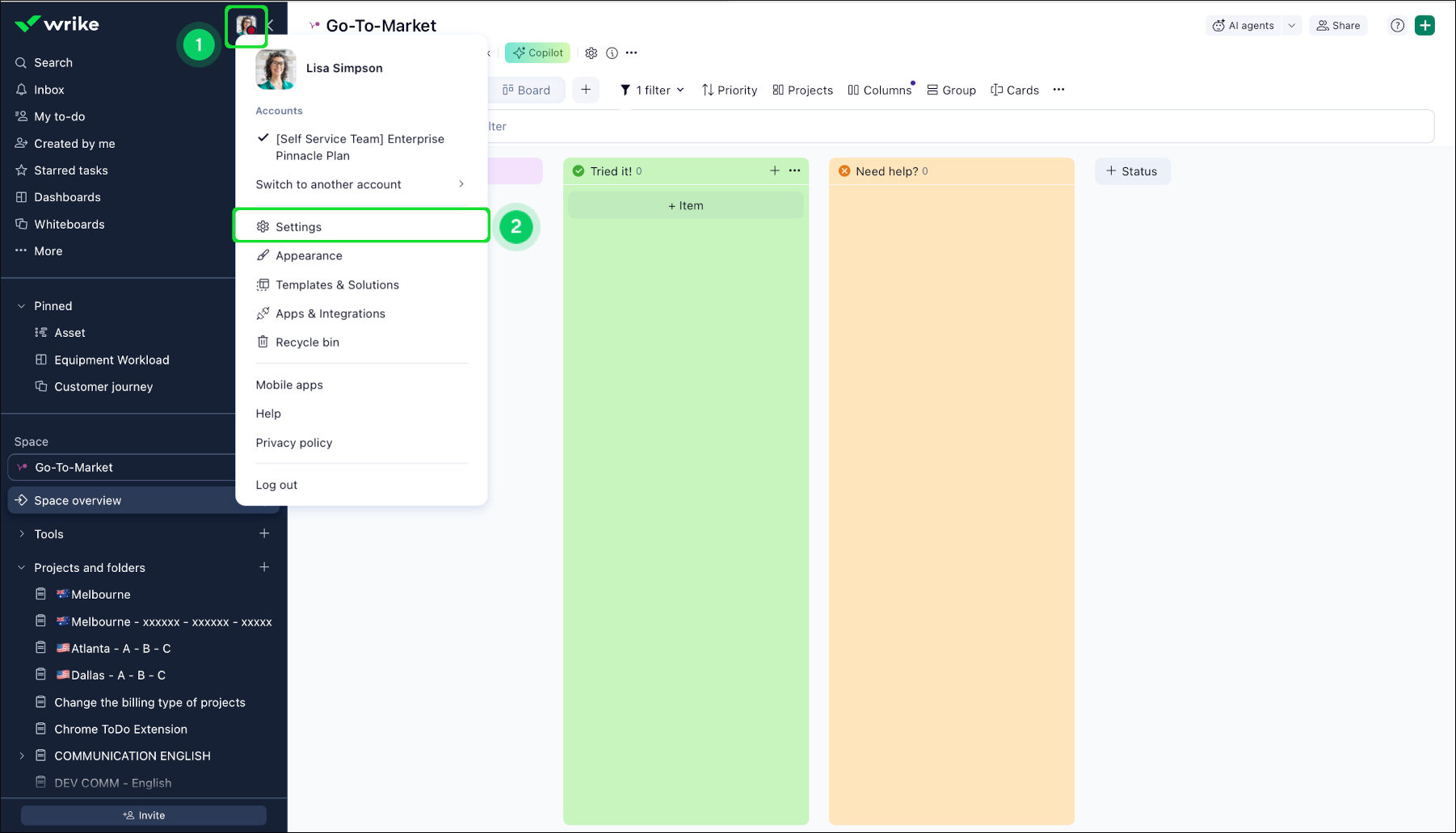
Task: Add a new view tab with plus
Action: click(x=586, y=90)
